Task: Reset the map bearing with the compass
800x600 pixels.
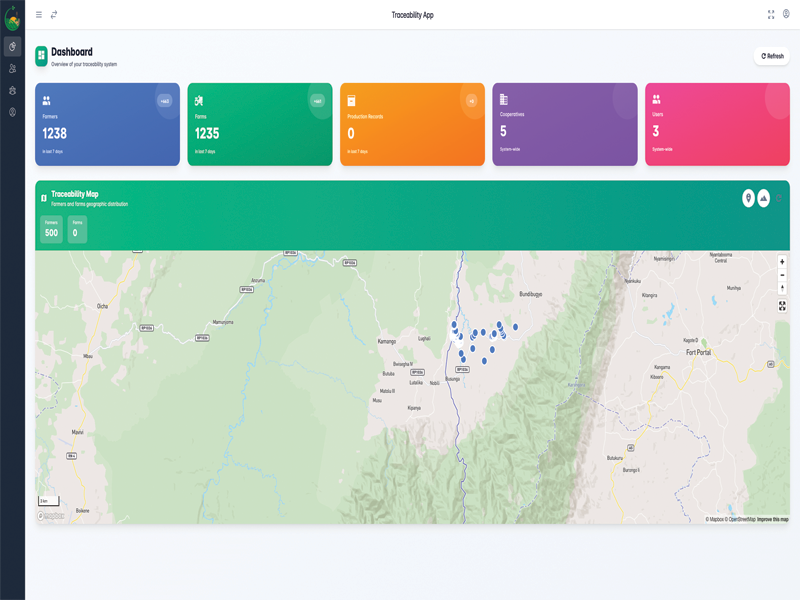Action: [782, 289]
